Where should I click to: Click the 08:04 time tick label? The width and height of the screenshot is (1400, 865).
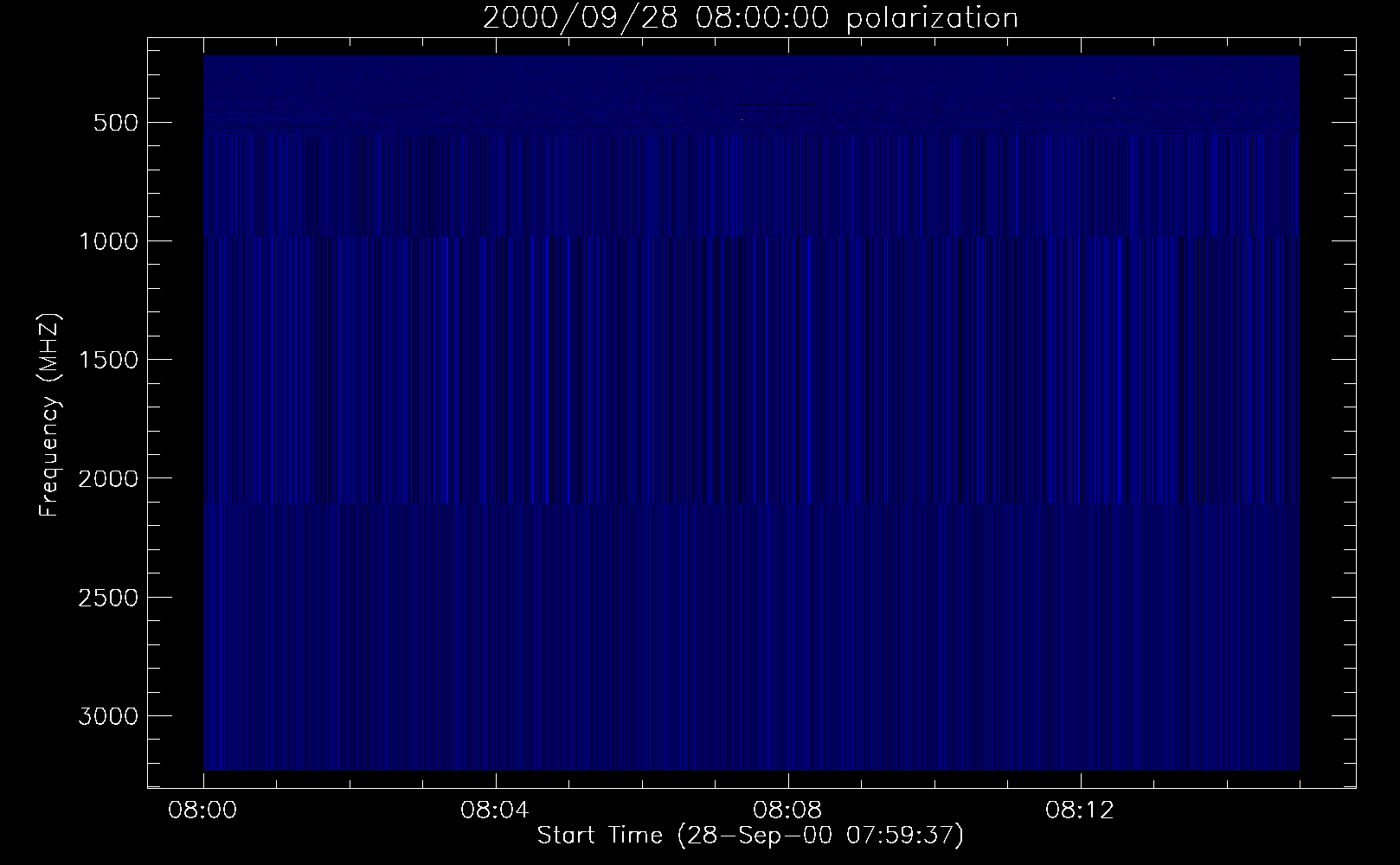pyautogui.click(x=496, y=811)
